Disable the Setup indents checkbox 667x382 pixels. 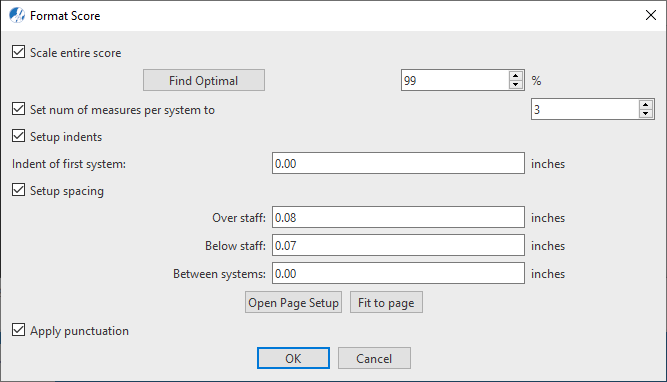pos(18,136)
